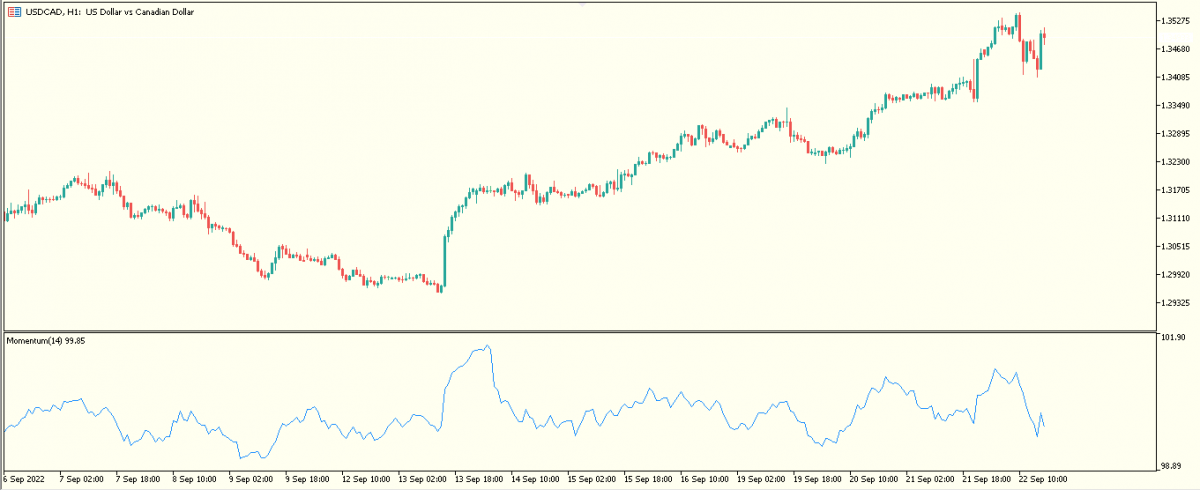
Task: Click the 1.34085 price axis label
Action: (x=1175, y=77)
